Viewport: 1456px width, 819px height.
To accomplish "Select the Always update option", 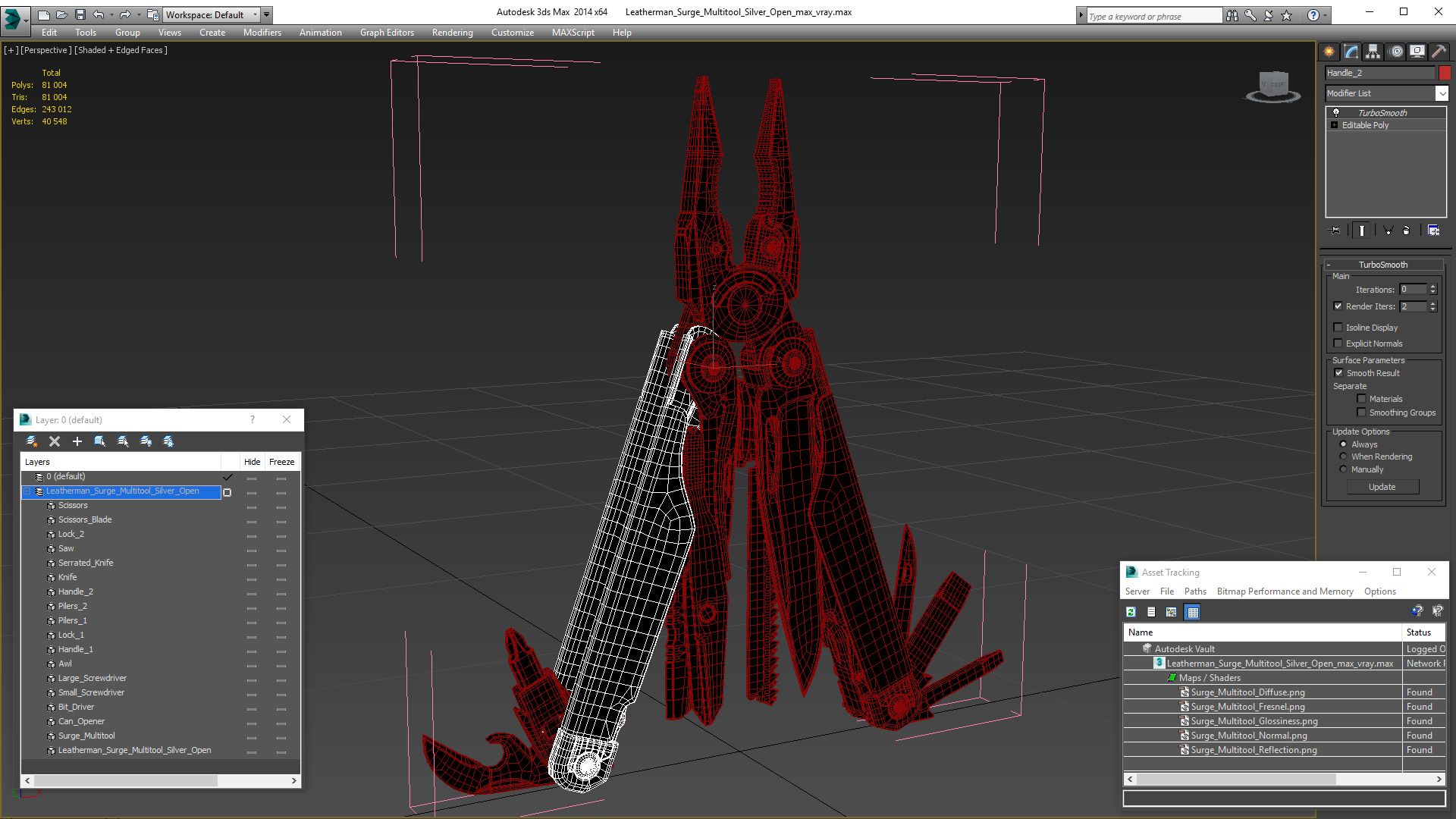I will coord(1343,444).
